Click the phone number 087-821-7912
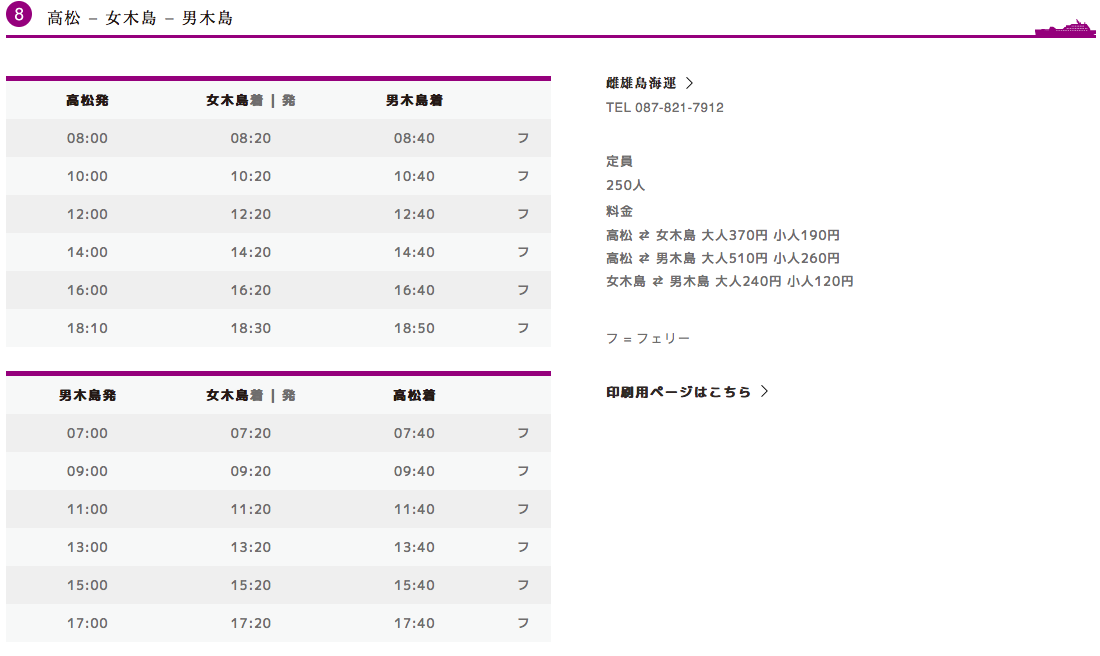The height and width of the screenshot is (656, 1100). coord(679,107)
